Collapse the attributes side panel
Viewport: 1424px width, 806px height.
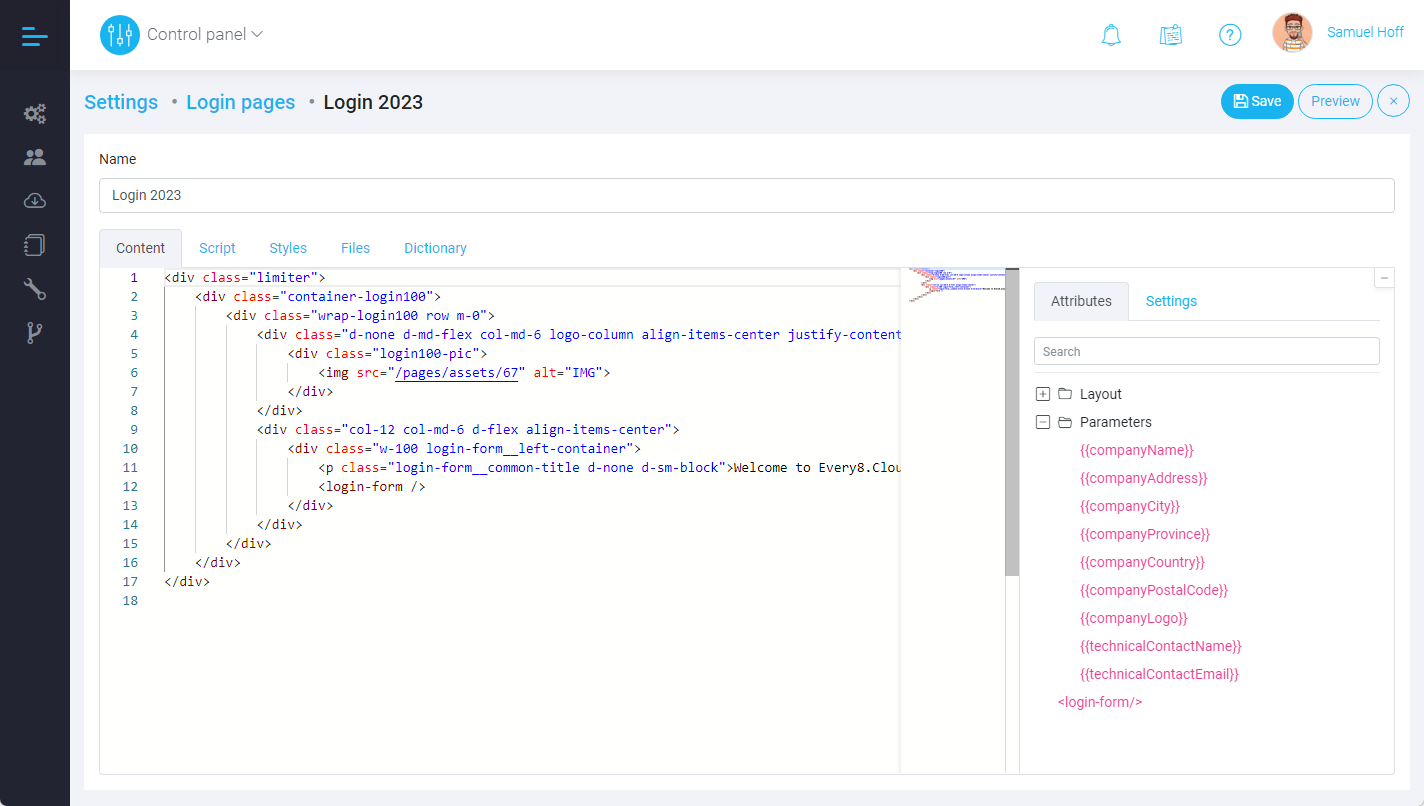click(x=1384, y=278)
